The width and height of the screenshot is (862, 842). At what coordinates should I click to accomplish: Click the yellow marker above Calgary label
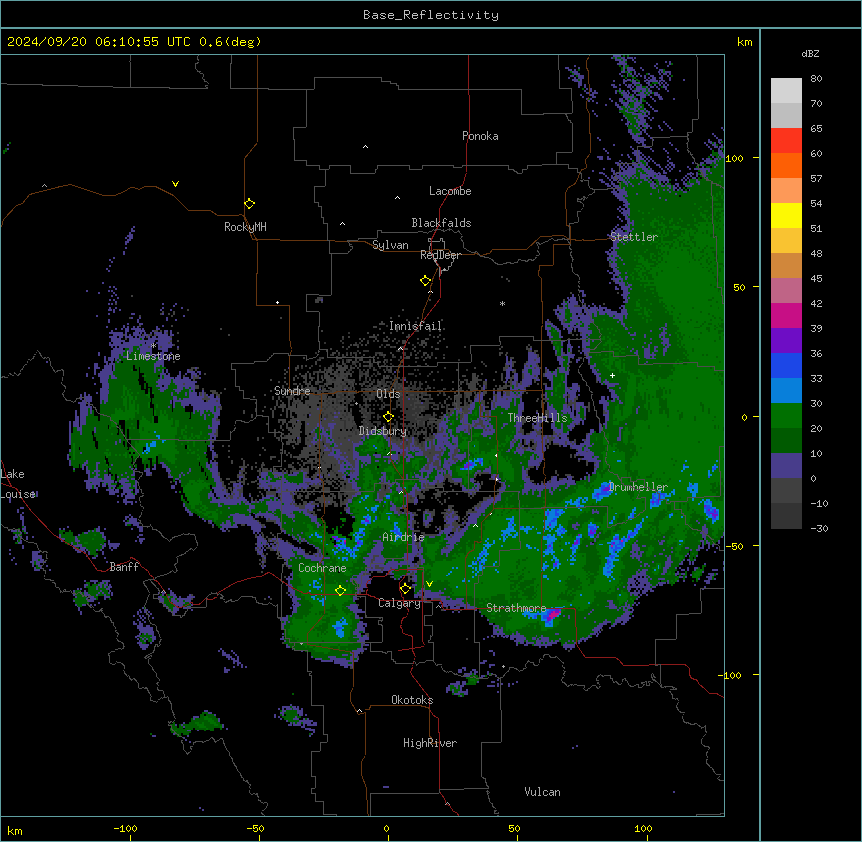click(x=405, y=589)
